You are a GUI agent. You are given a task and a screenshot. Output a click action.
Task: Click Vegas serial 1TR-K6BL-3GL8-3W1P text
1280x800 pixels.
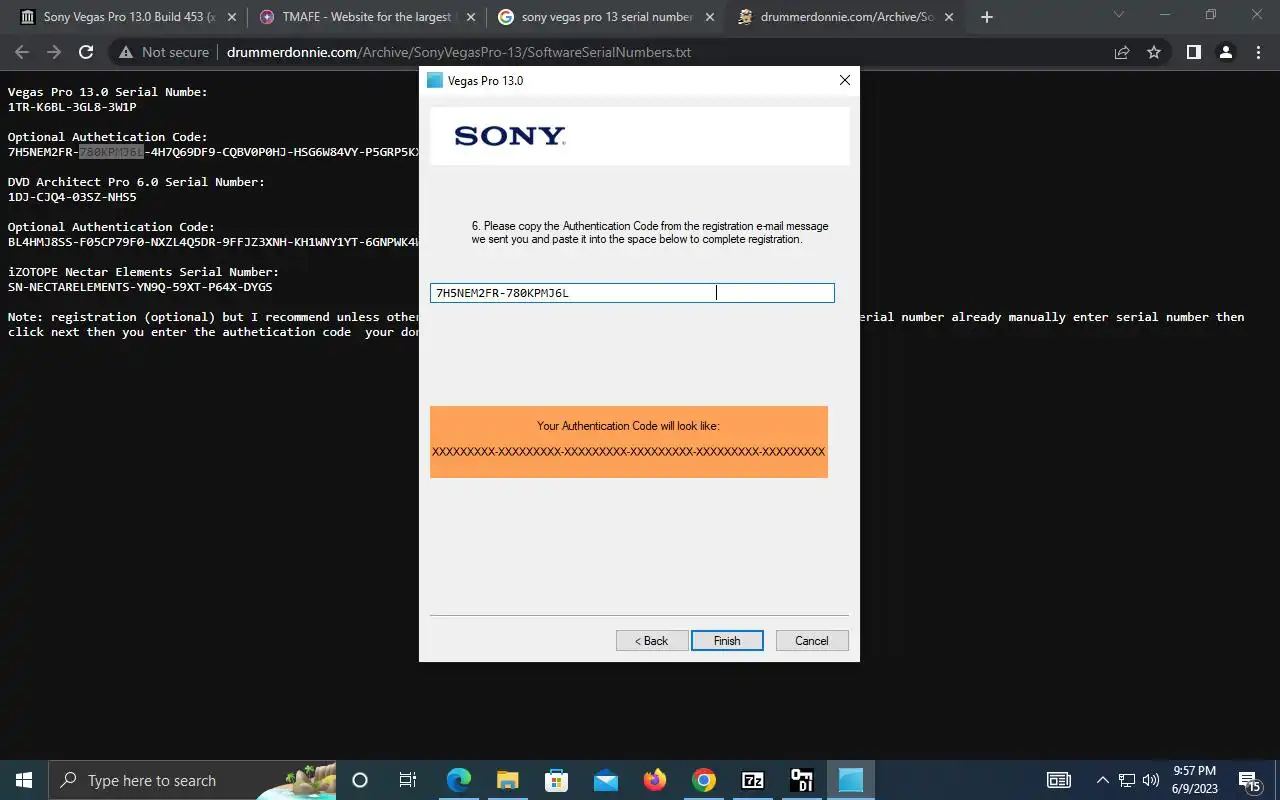pyautogui.click(x=72, y=107)
